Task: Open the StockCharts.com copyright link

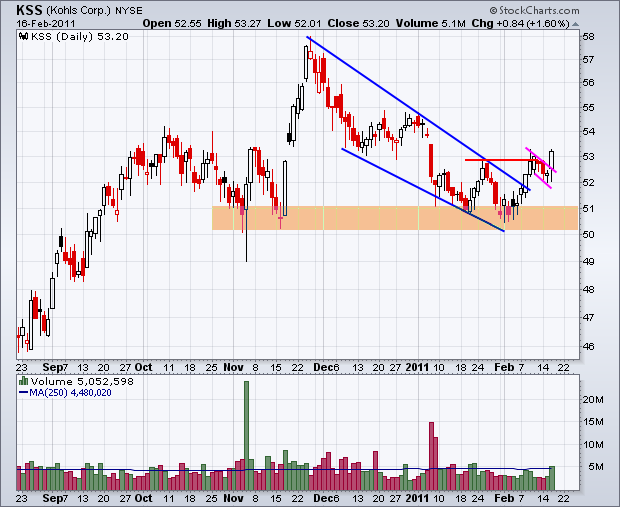Action: 535,10
